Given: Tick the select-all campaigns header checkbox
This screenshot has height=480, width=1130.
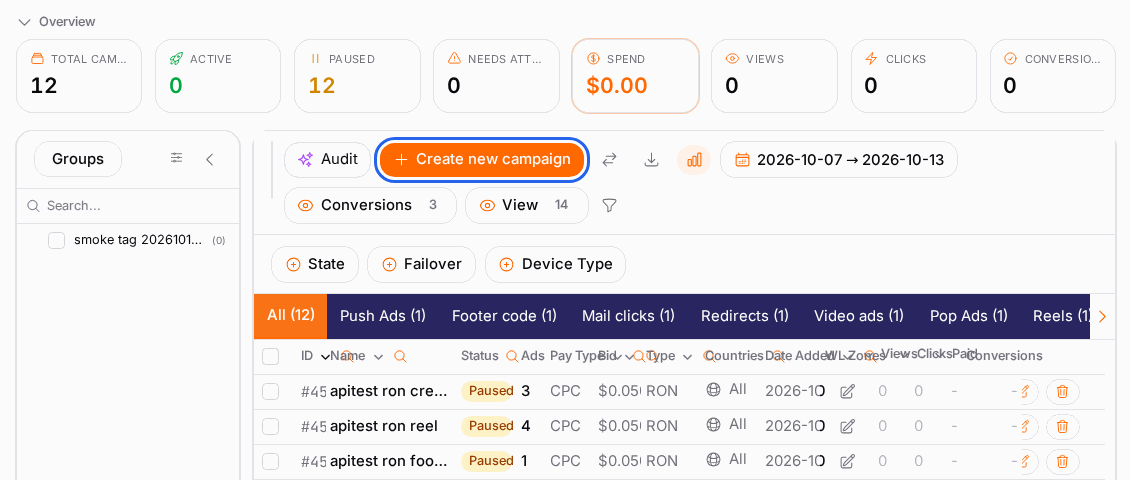Looking at the screenshot, I should [270, 356].
